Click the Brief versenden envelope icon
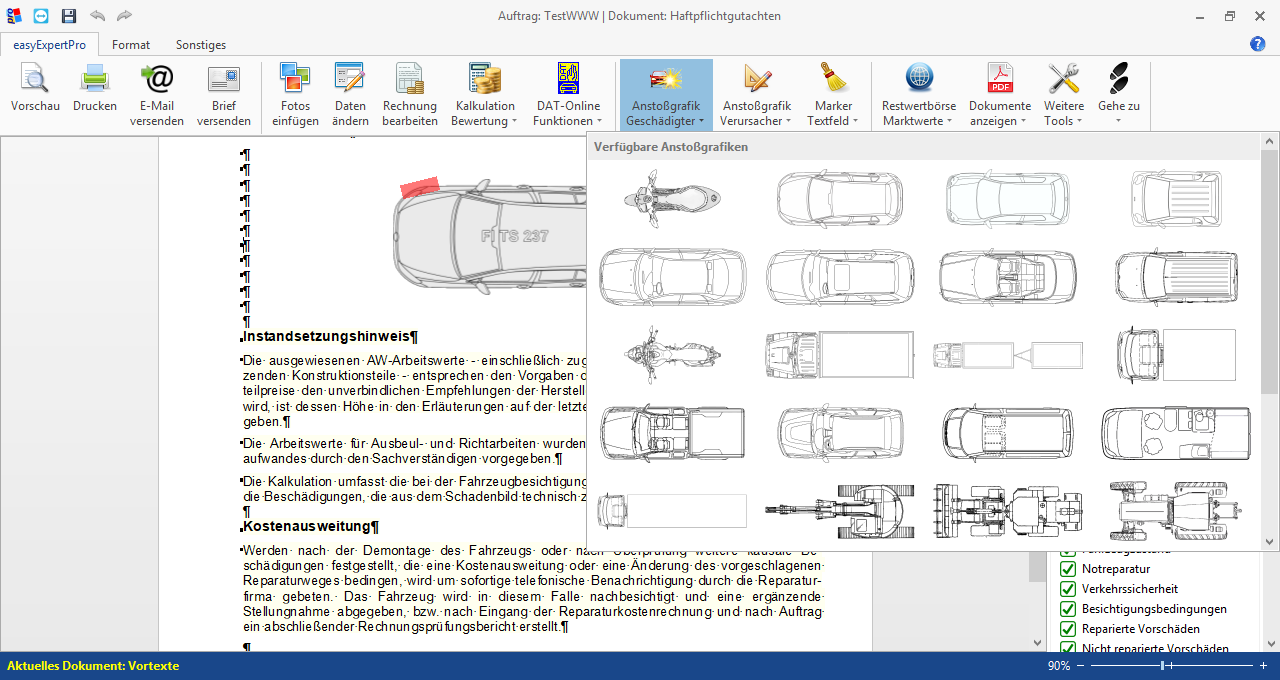Screen dimensions: 1280x680 pyautogui.click(x=224, y=79)
